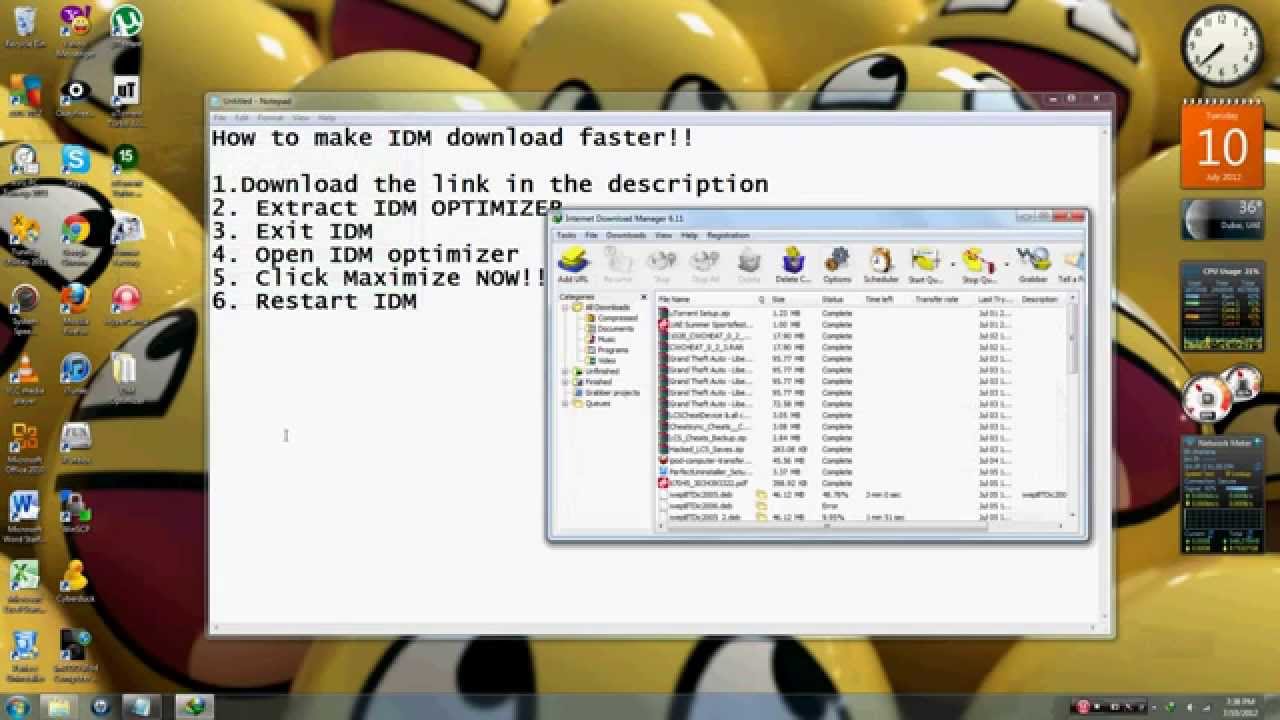Open the Recycle Bin desktop icon
Viewport: 1280px width, 720px height.
25,27
